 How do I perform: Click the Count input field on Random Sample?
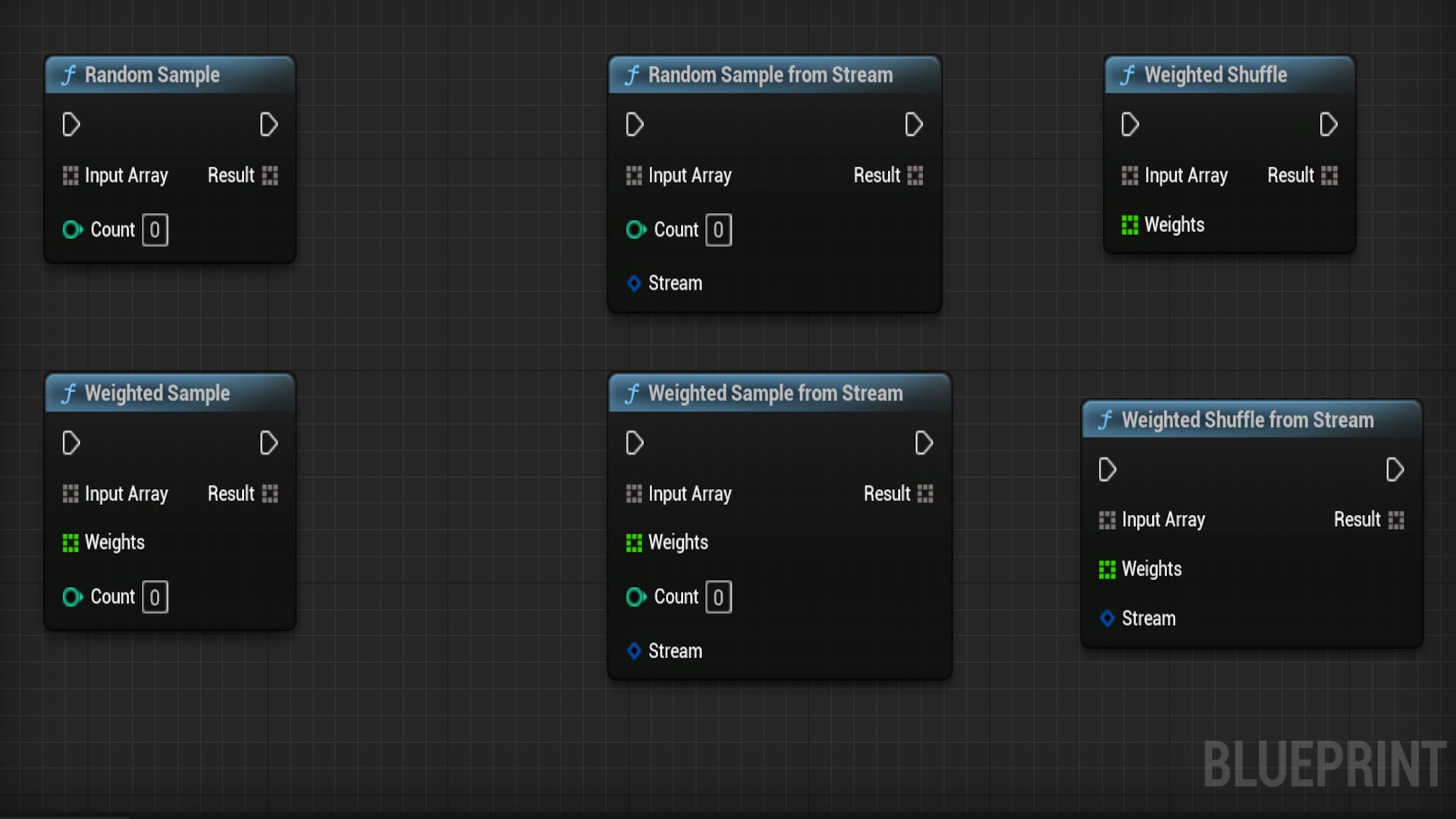point(156,228)
